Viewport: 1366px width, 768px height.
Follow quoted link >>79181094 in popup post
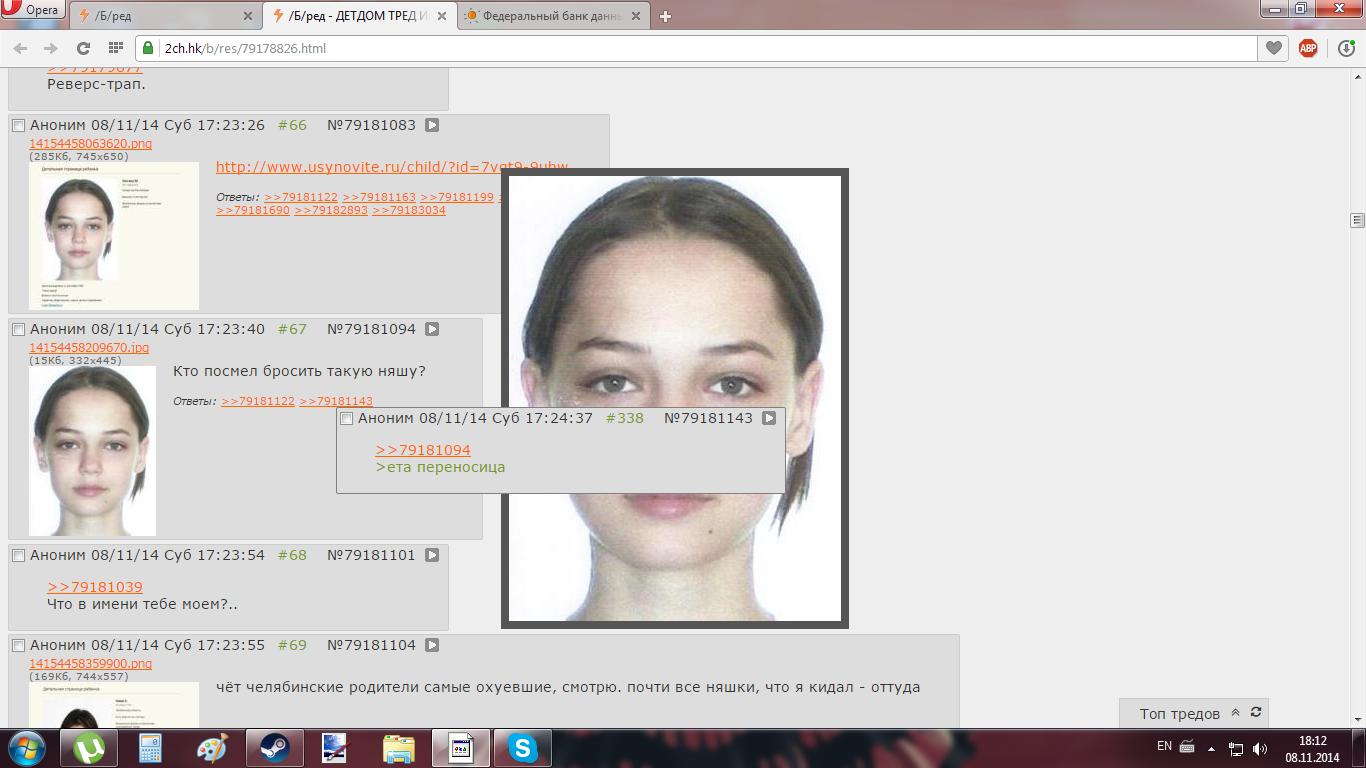point(423,450)
